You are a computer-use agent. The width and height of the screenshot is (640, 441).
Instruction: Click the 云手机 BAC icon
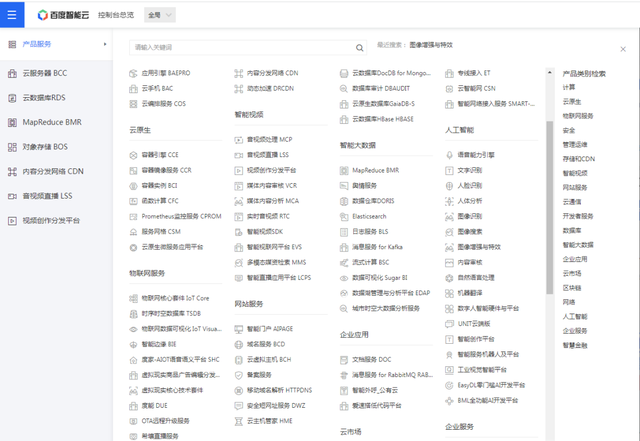pyautogui.click(x=133, y=89)
